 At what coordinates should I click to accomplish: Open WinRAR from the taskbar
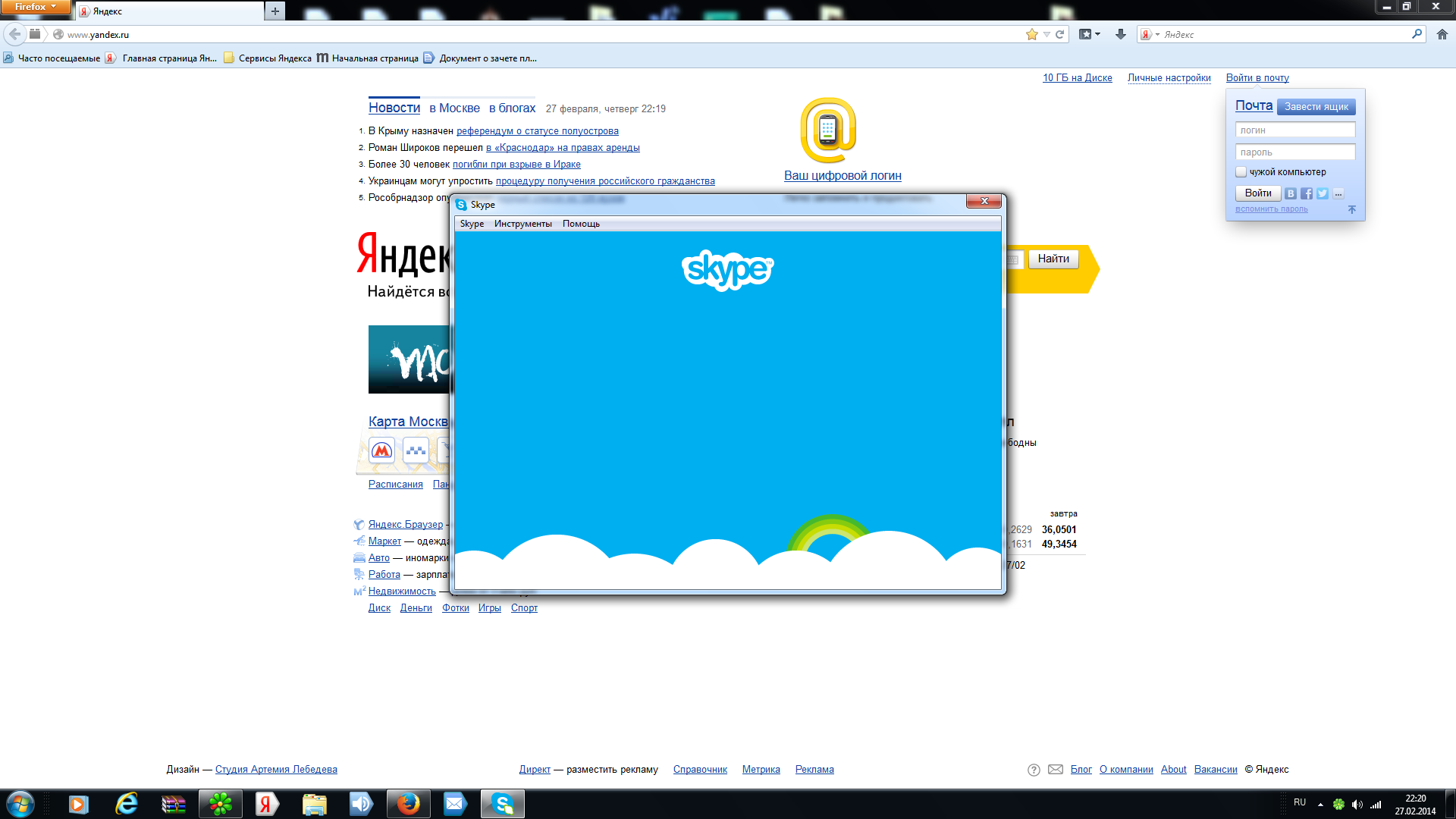tap(174, 804)
